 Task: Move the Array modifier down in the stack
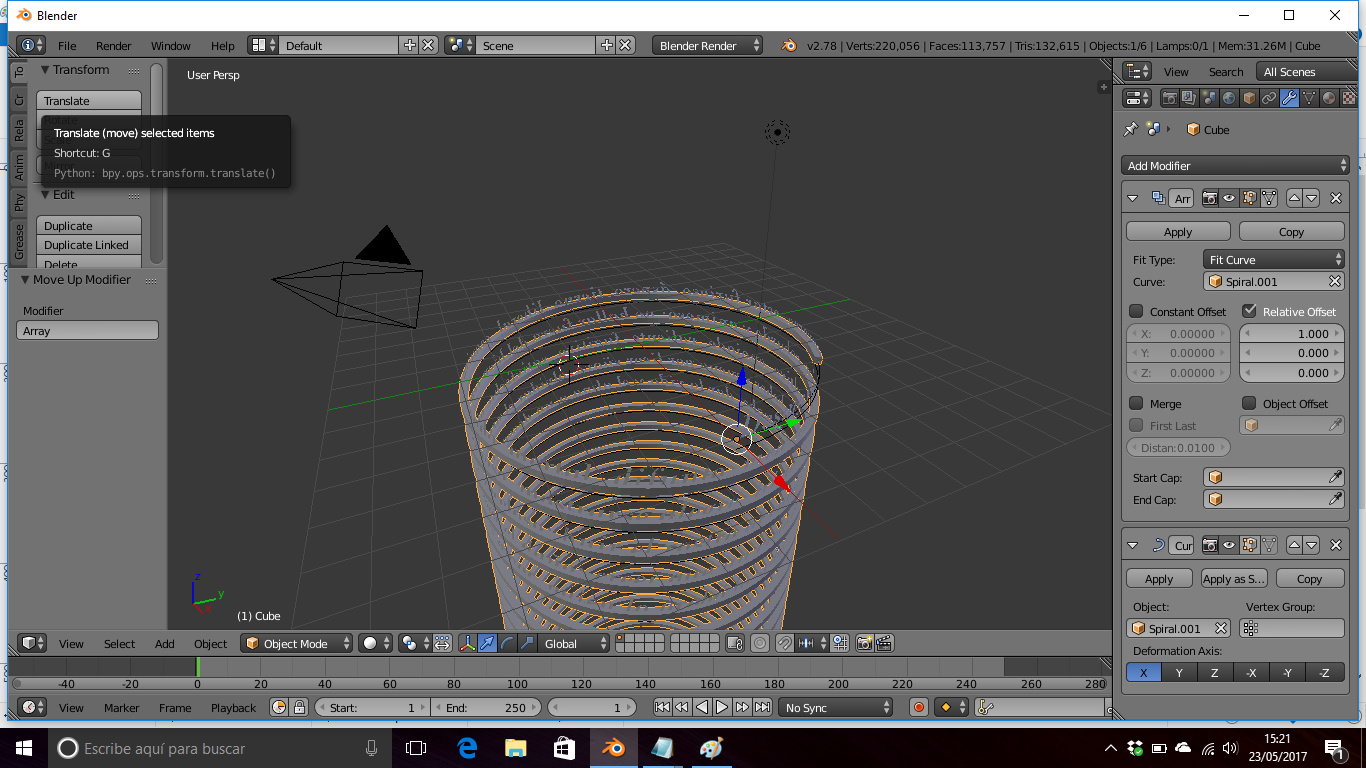coord(1311,198)
